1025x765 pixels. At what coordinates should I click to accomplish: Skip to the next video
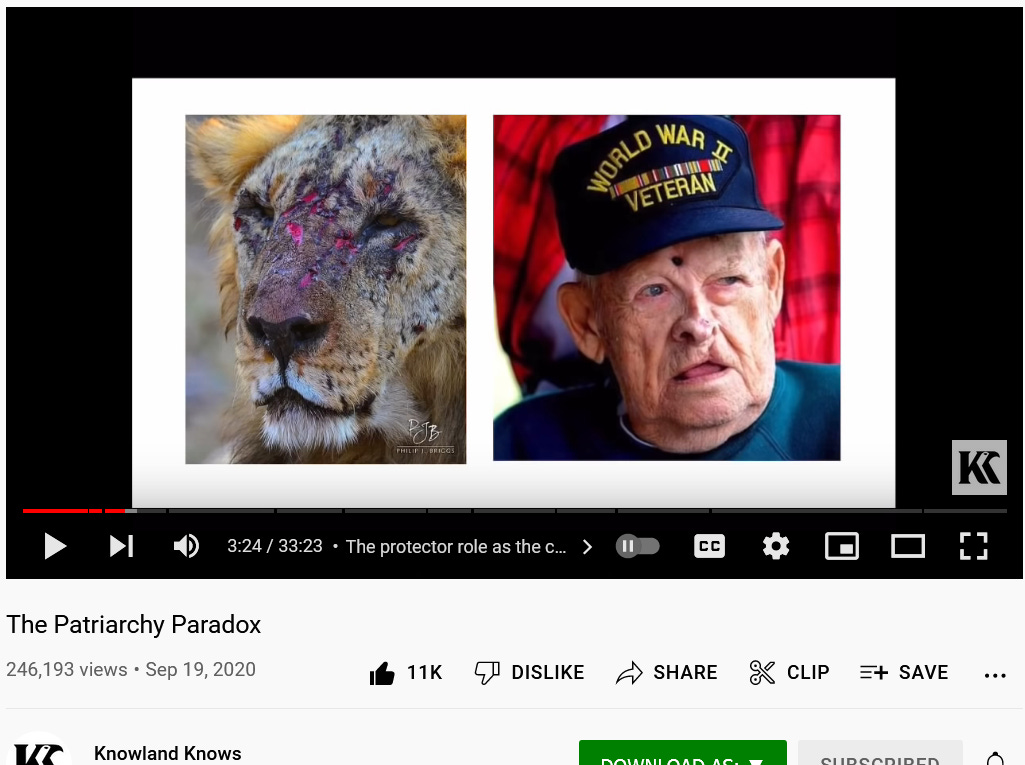coord(122,546)
